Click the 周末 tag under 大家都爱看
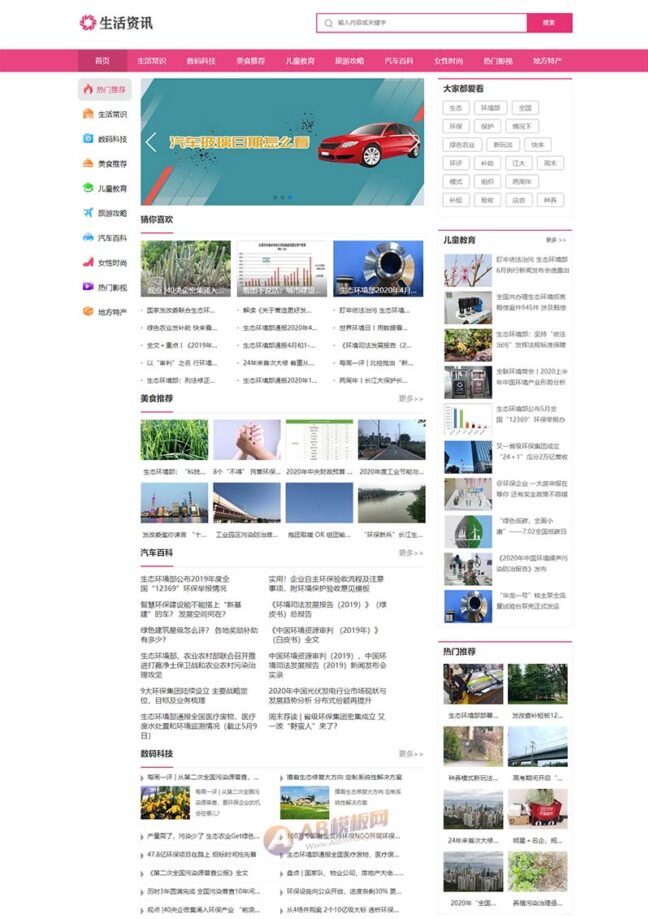The image size is (648, 919). (x=550, y=163)
